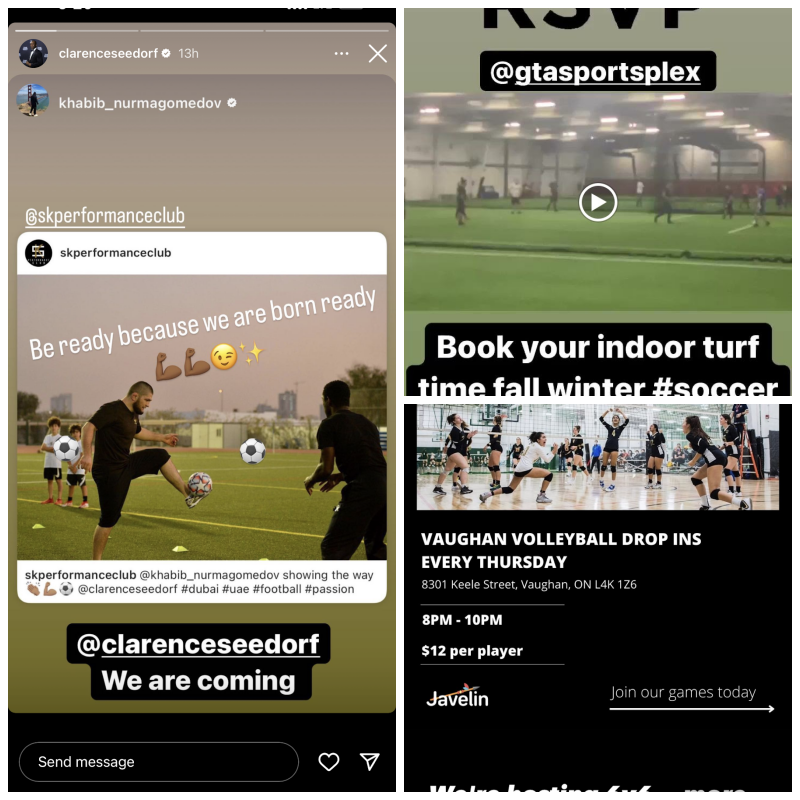Tap the skperformanceclub logo avatar
This screenshot has width=800, height=800.
click(39, 253)
